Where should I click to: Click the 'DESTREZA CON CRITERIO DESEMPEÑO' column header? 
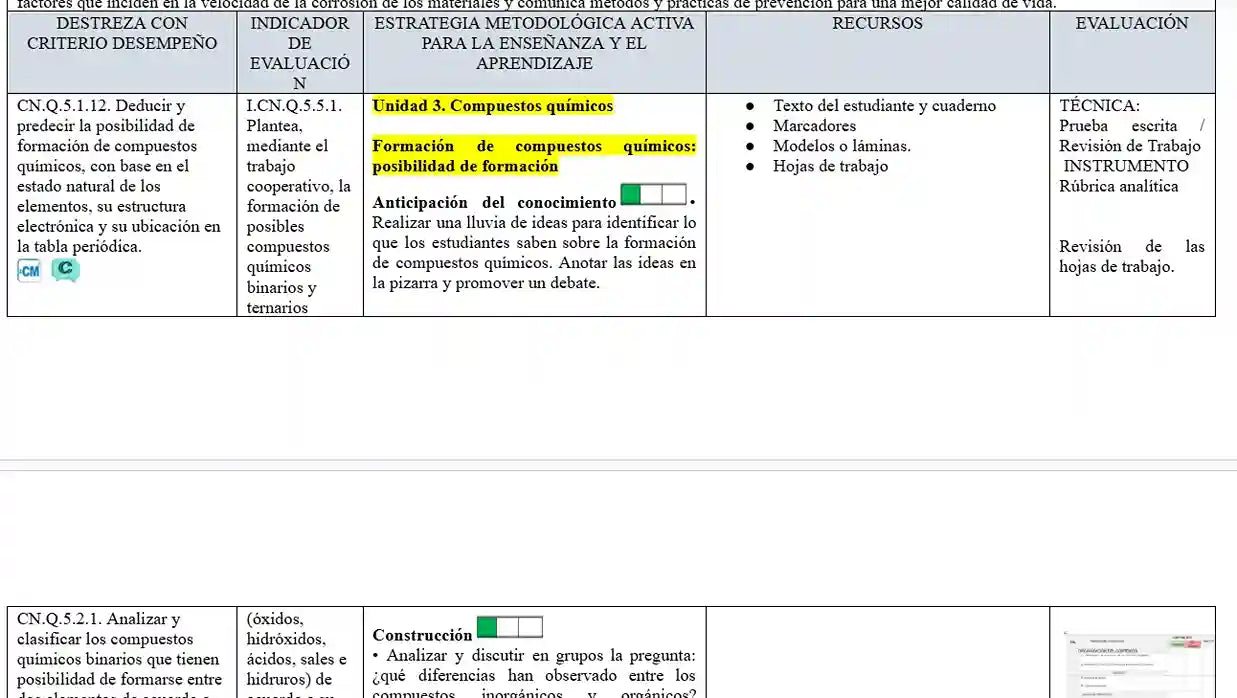(x=122, y=33)
